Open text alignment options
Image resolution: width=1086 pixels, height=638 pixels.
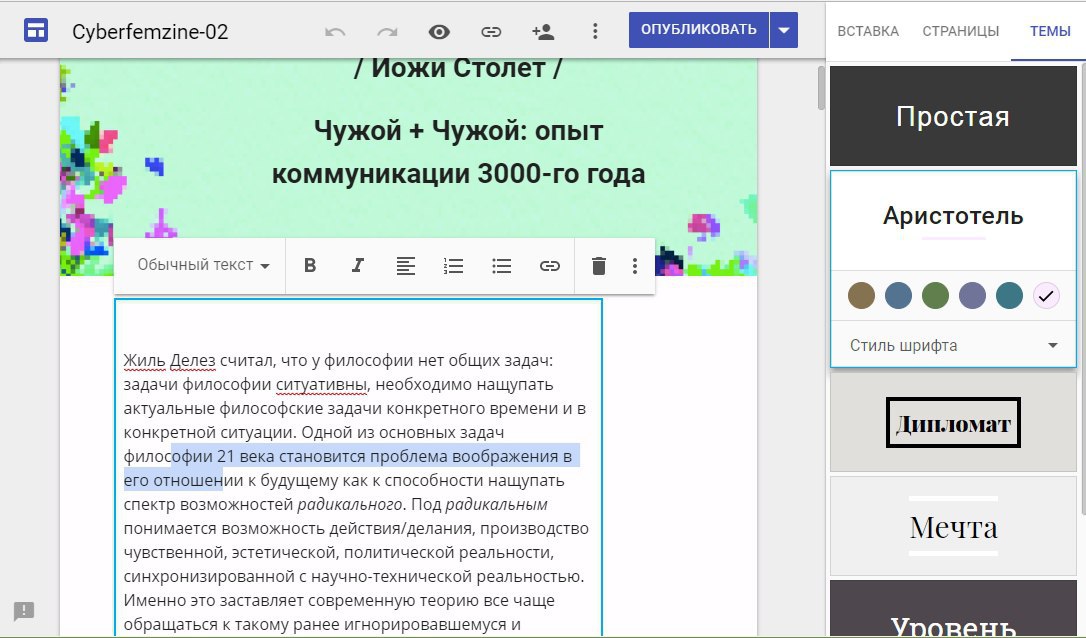pos(406,265)
